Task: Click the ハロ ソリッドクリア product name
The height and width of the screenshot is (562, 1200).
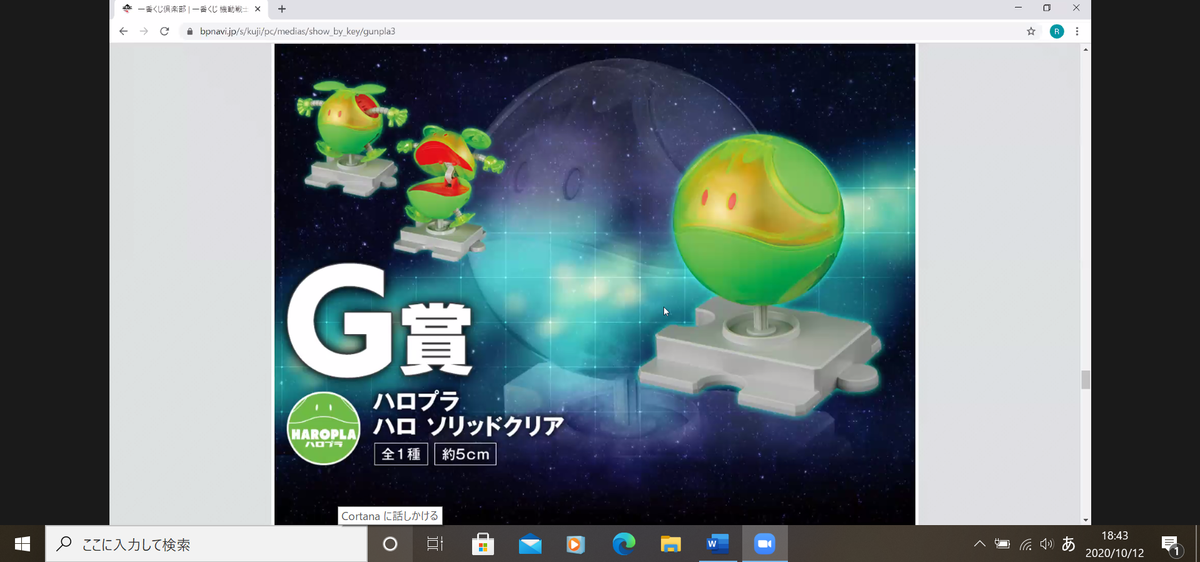Action: [x=468, y=426]
